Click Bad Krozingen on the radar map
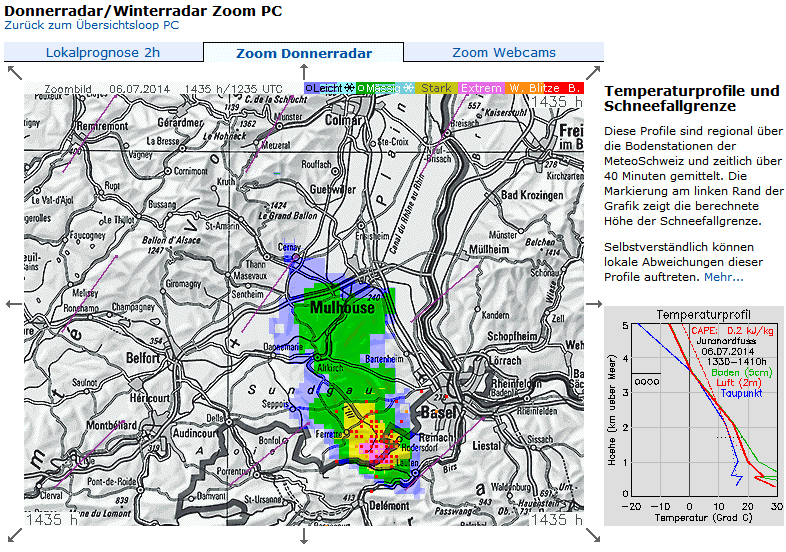This screenshot has width=786, height=552. click(x=532, y=195)
